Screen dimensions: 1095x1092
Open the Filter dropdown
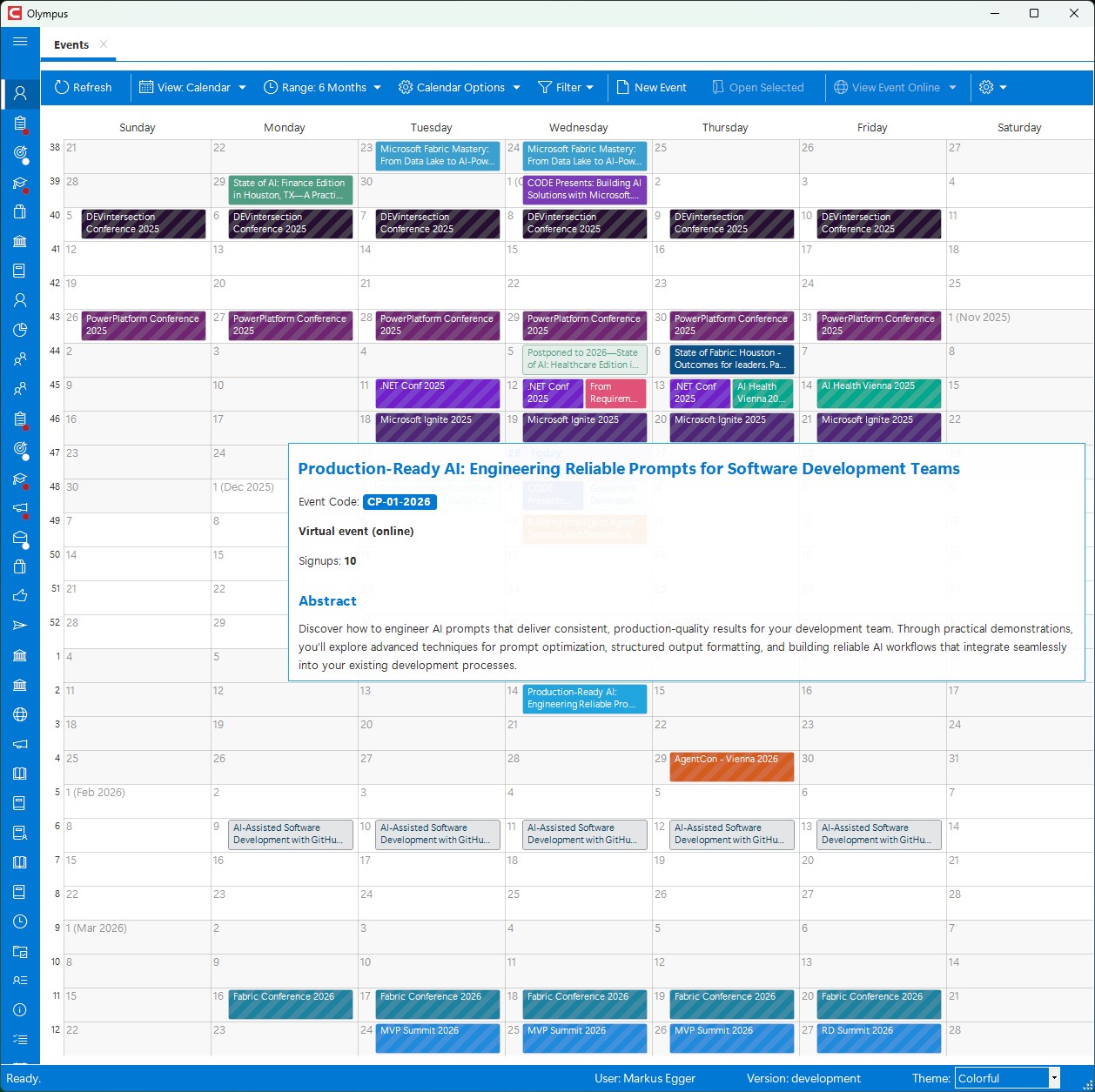click(566, 87)
